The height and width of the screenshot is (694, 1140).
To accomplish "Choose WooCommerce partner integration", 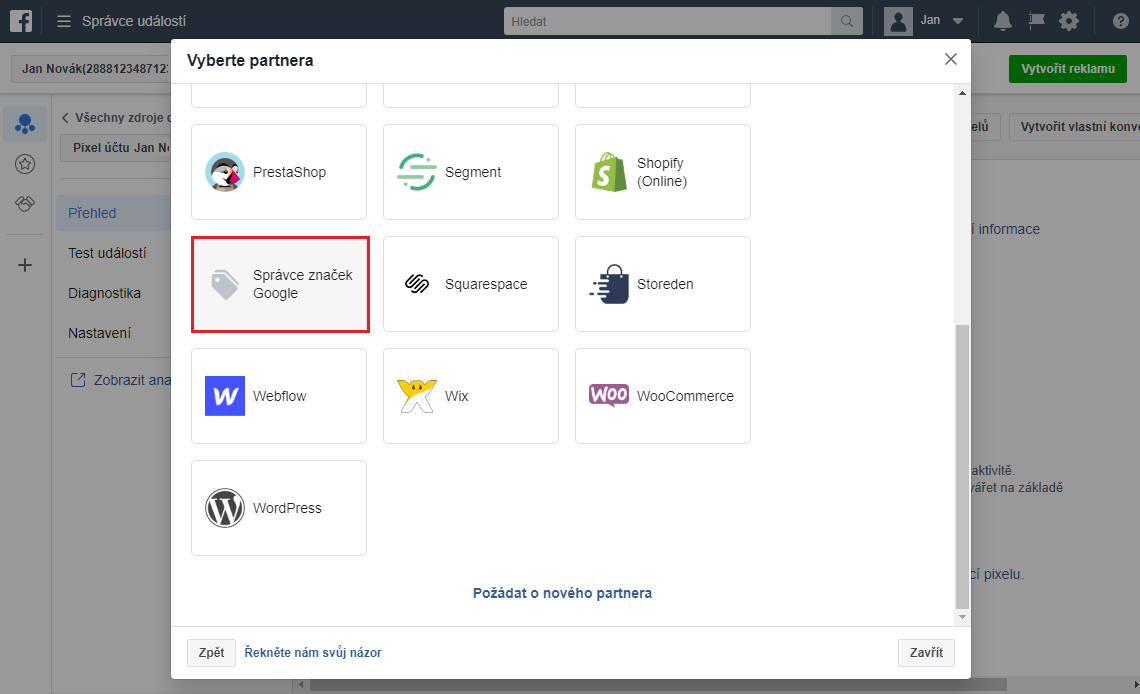I will click(662, 396).
